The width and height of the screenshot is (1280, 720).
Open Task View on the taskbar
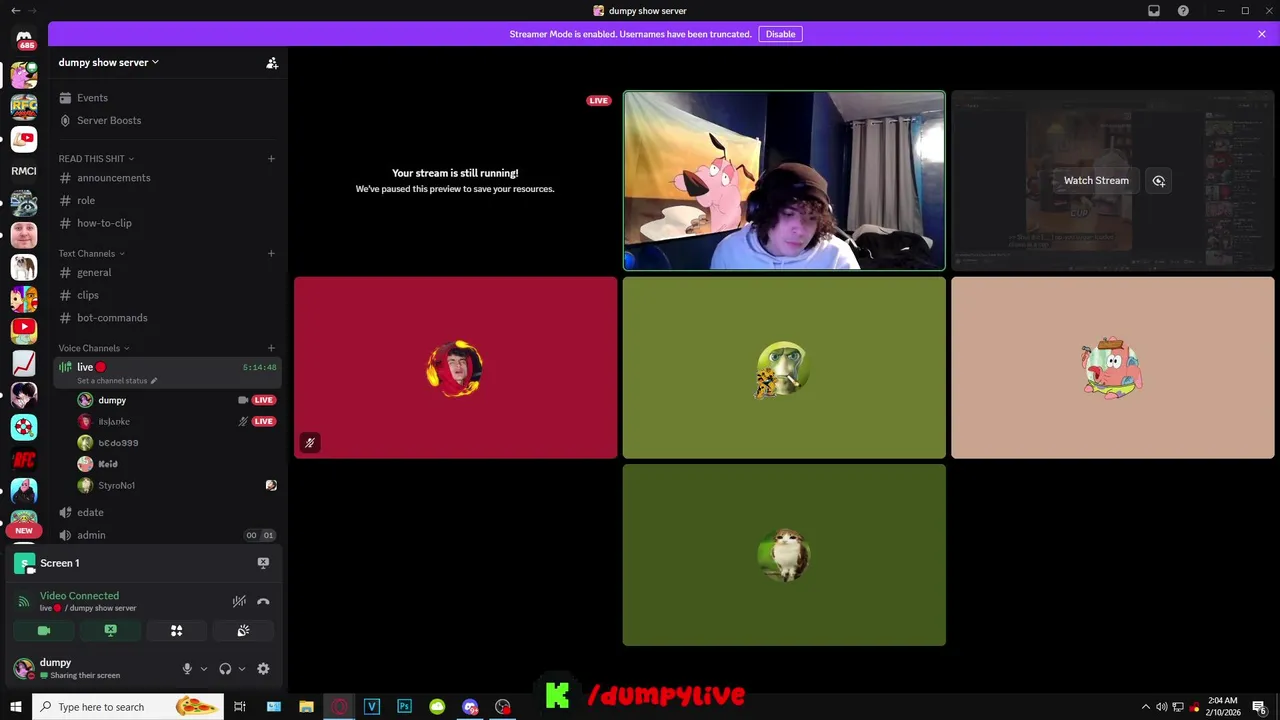point(240,707)
